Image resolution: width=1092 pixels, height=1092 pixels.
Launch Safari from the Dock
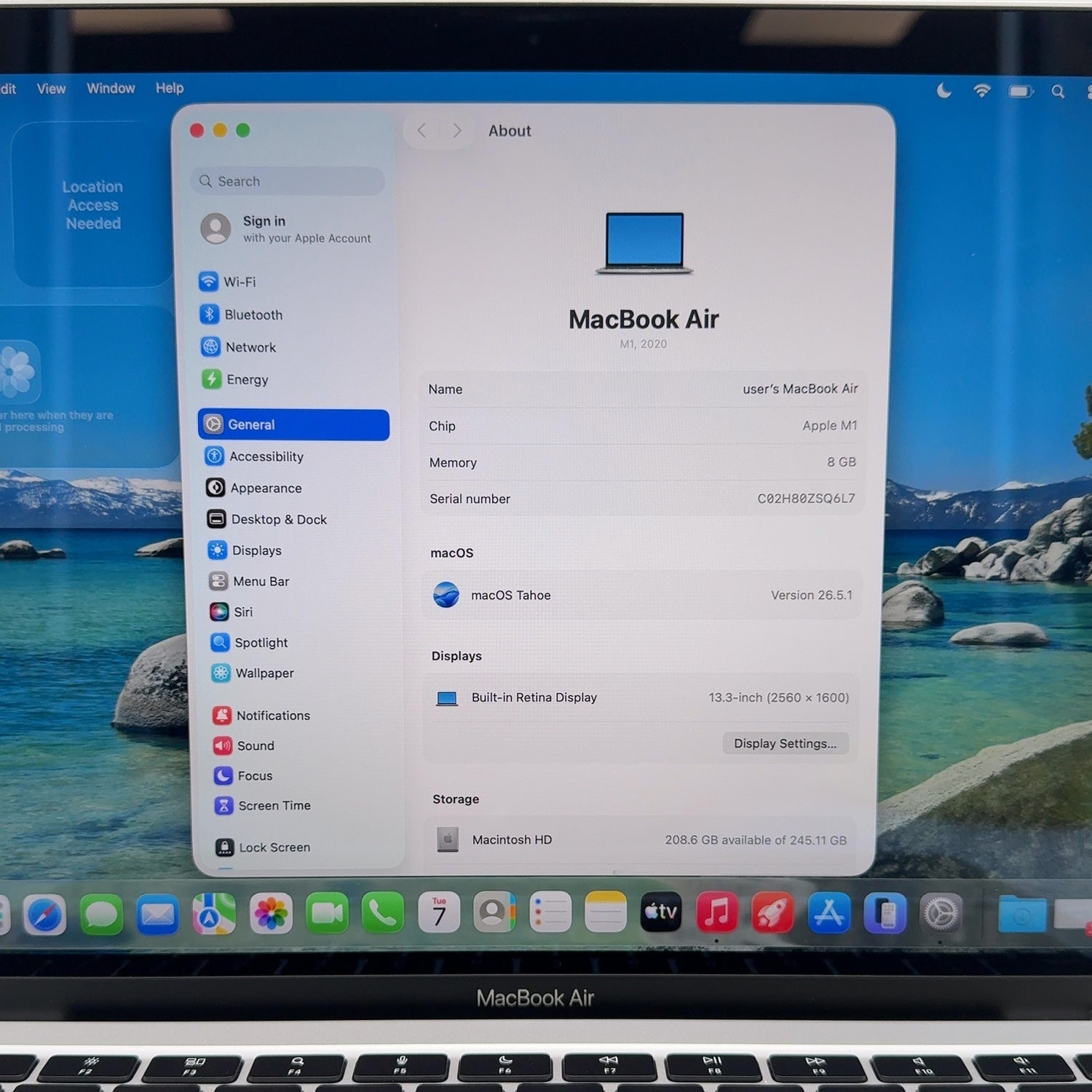[x=45, y=915]
